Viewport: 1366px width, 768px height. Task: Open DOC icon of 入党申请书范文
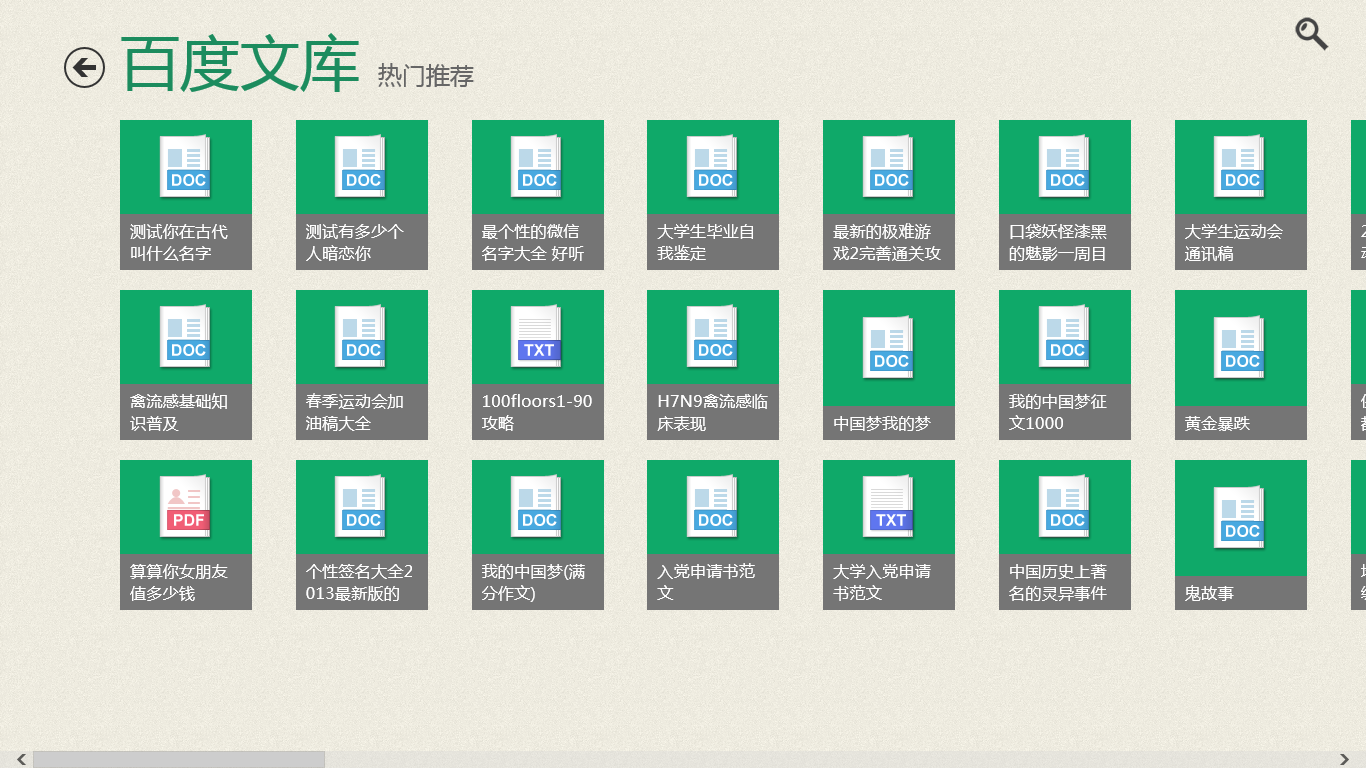point(713,506)
